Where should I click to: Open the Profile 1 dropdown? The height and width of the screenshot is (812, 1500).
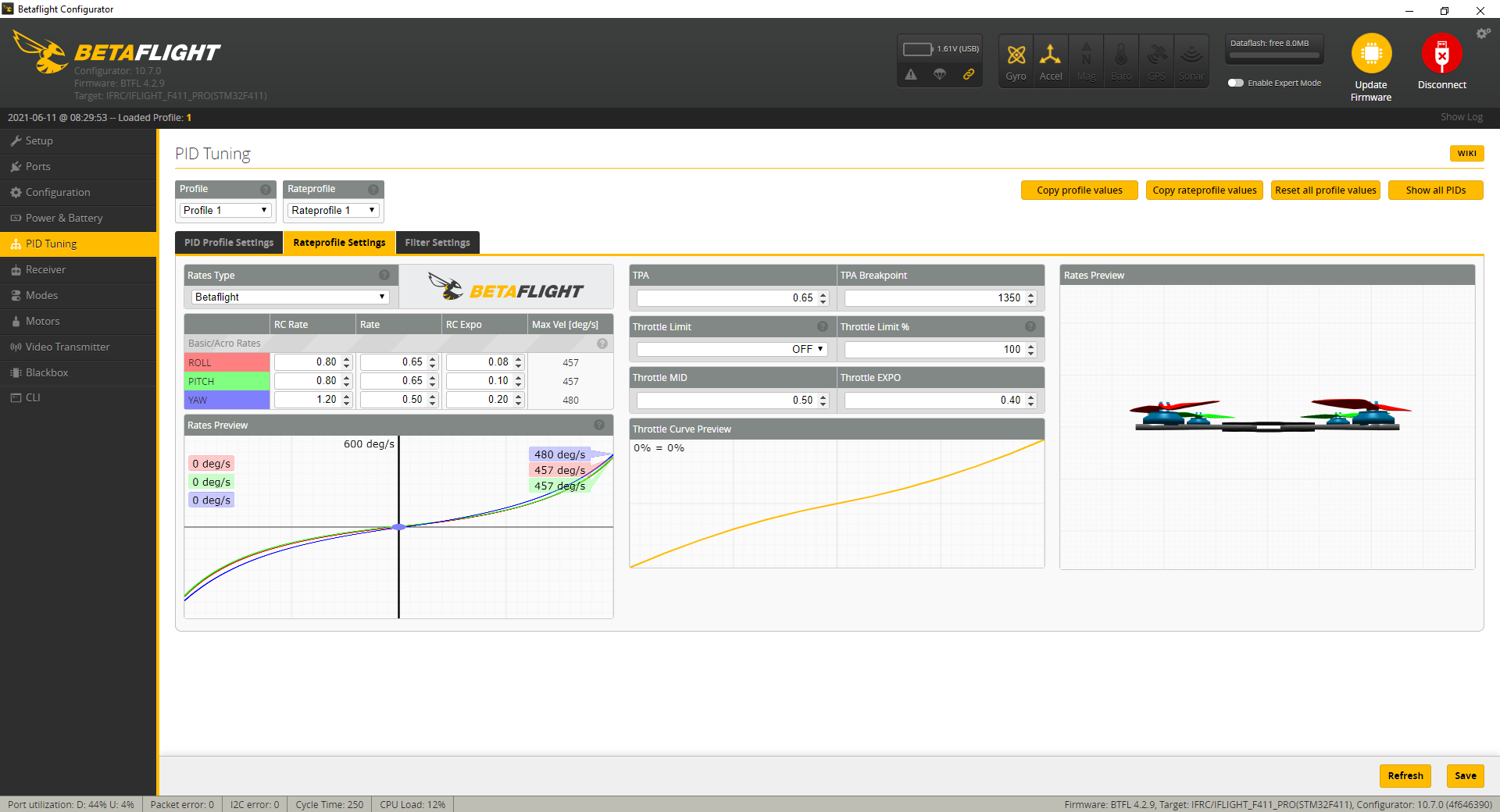[226, 210]
